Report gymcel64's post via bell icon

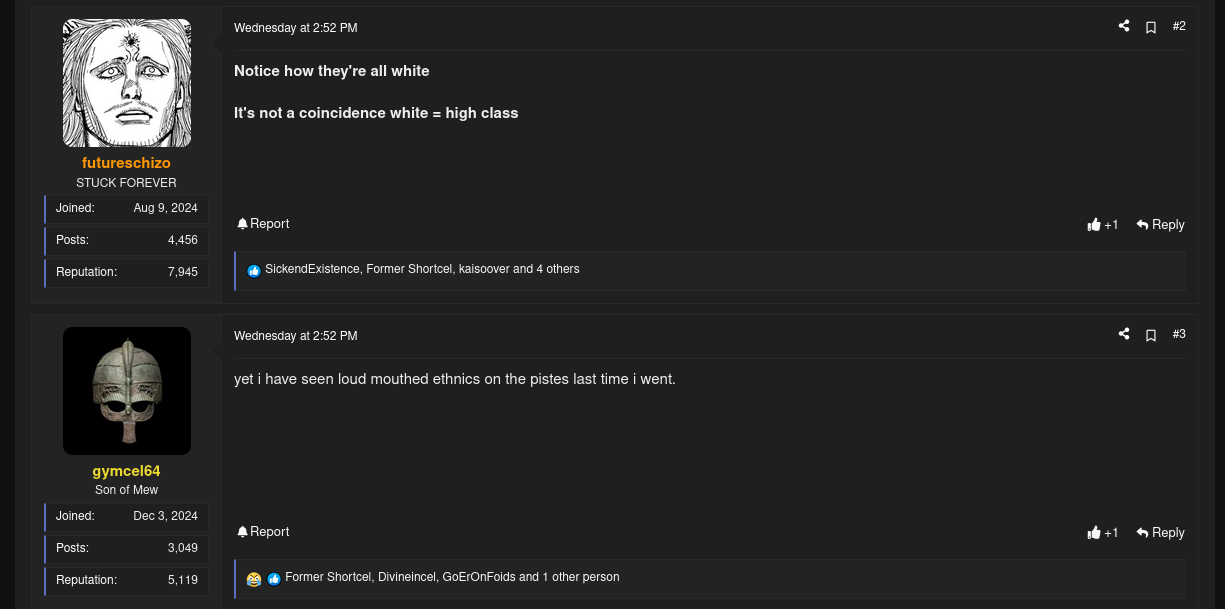(x=263, y=532)
